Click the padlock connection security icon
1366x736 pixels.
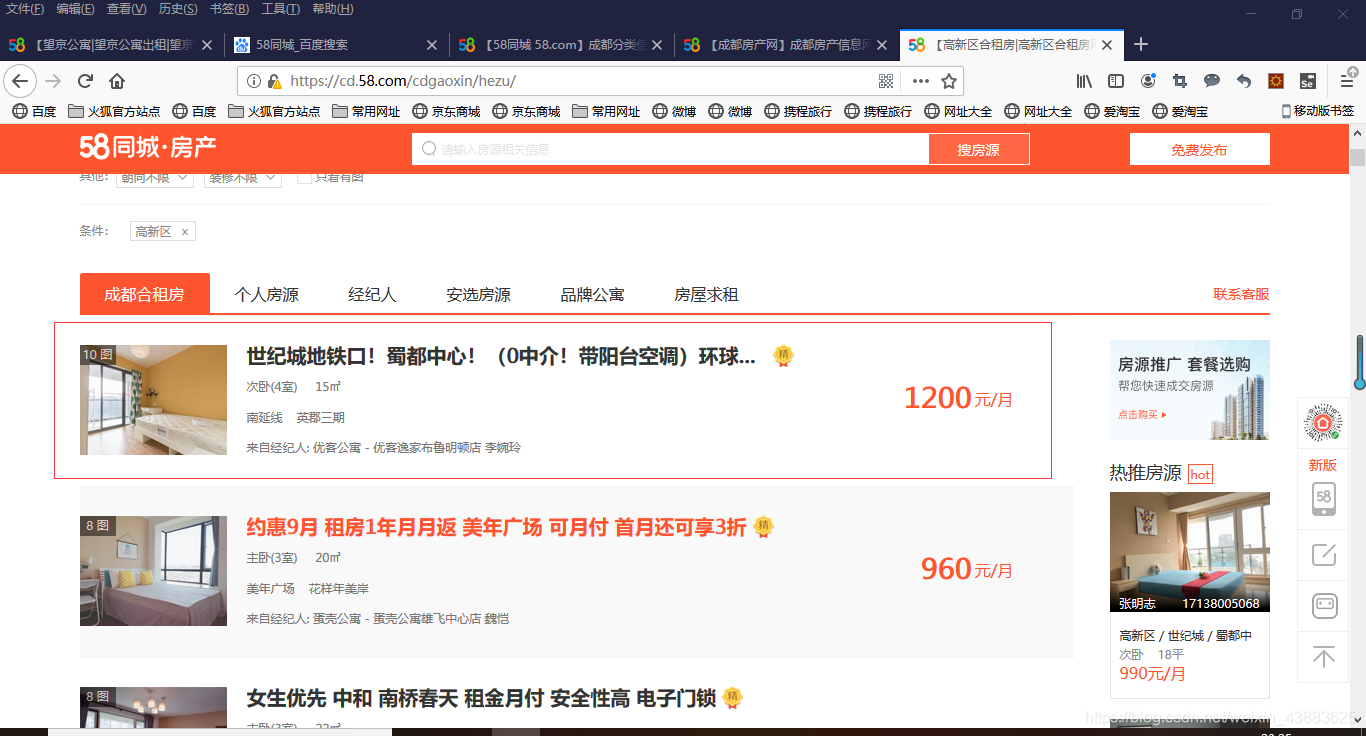tap(272, 81)
